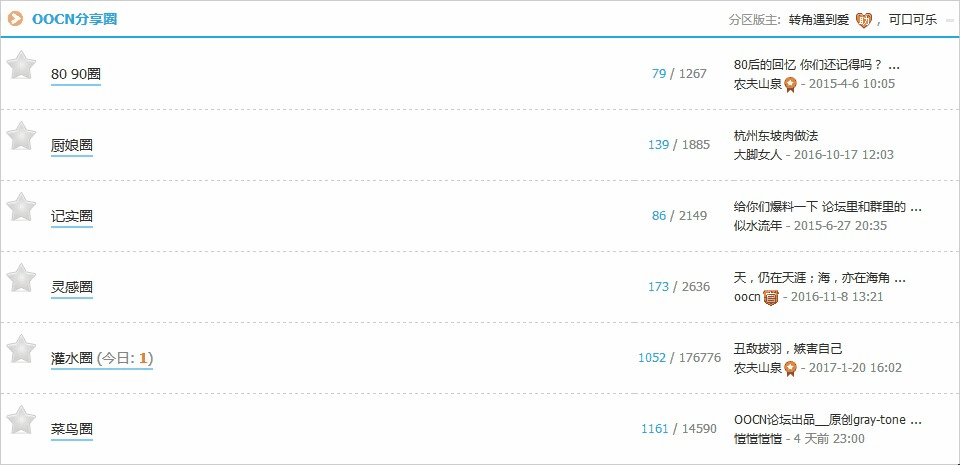The image size is (960, 465).
Task: Open user profile 似水流年
Action: tap(758, 226)
